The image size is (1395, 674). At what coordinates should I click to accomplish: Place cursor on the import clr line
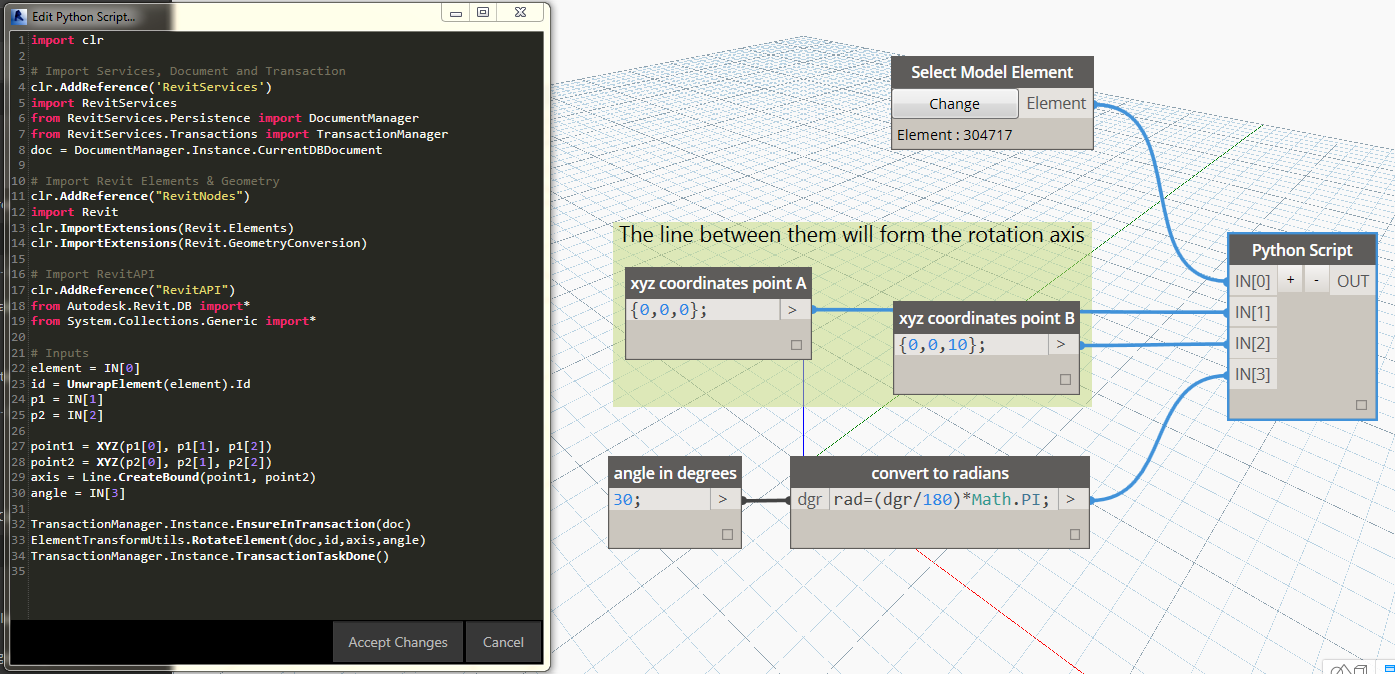point(67,40)
